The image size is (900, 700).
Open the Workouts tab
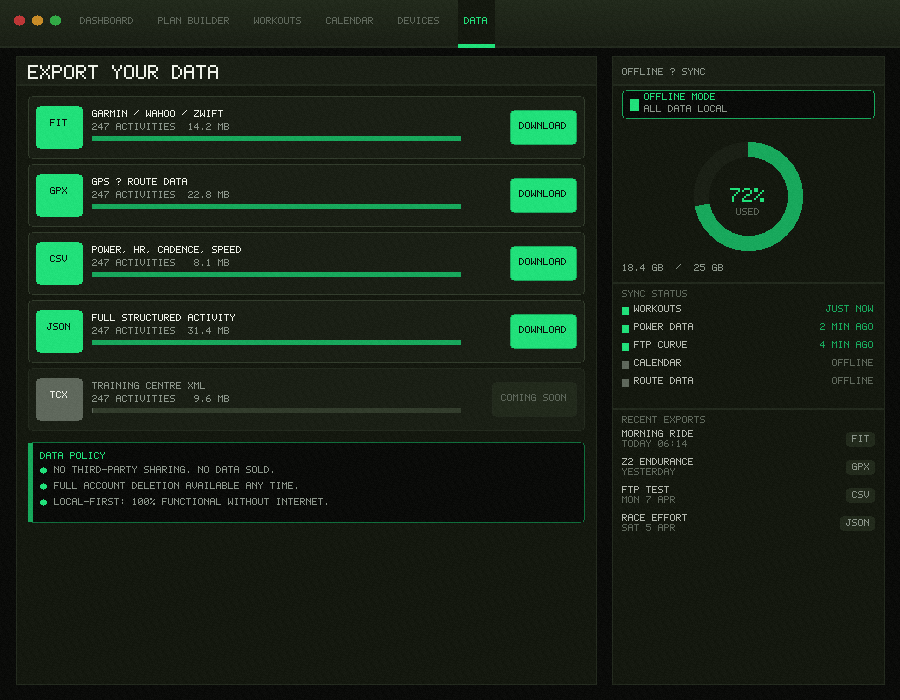277,21
